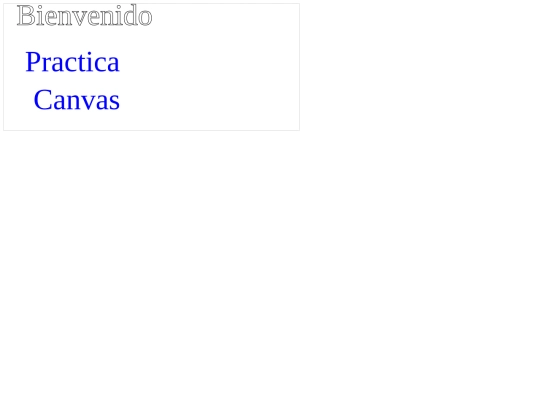The height and width of the screenshot is (405, 540).
Task: Click the final letter o in Bienvenido
Action: [x=146, y=19]
